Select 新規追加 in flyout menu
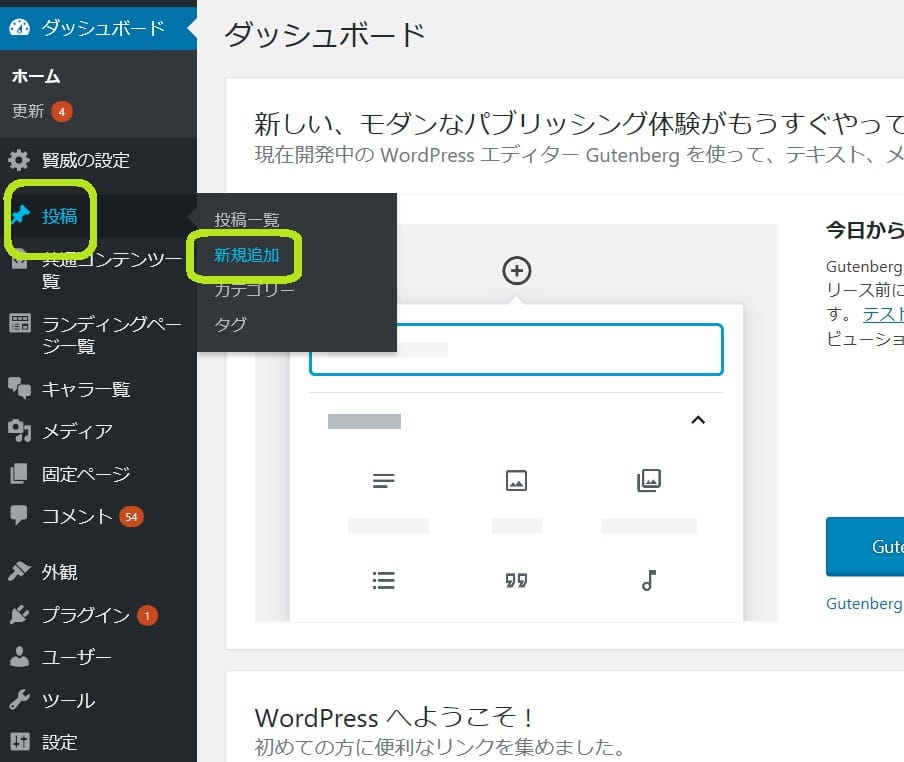904x762 pixels. (247, 255)
